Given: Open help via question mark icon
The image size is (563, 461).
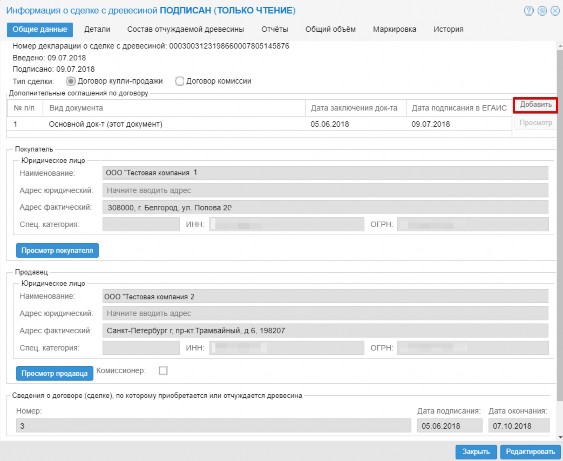Looking at the screenshot, I should [x=529, y=11].
